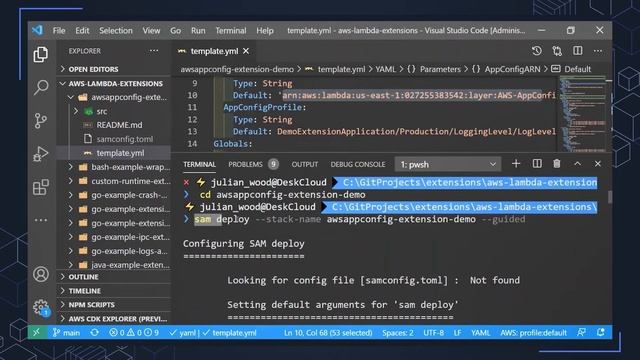This screenshot has width=640, height=360.
Task: Maximize the terminal panel size
Action: 578,164
